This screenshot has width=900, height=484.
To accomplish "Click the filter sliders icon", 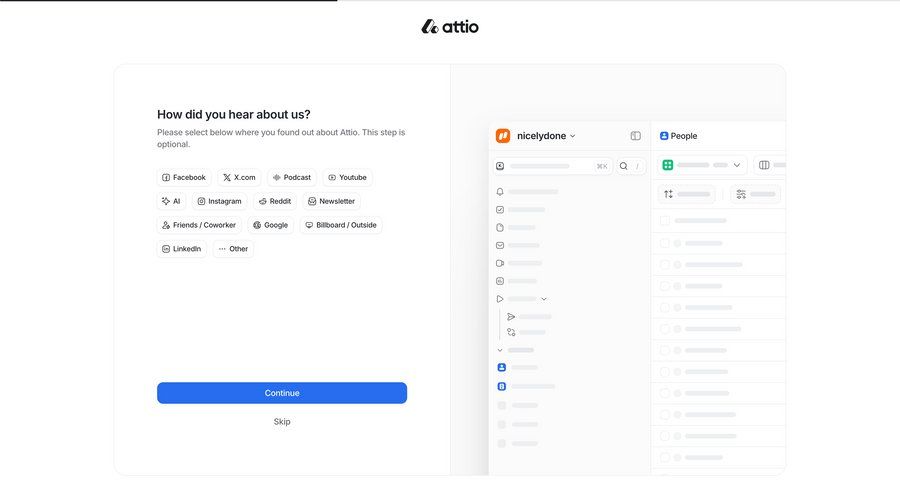I will point(741,195).
